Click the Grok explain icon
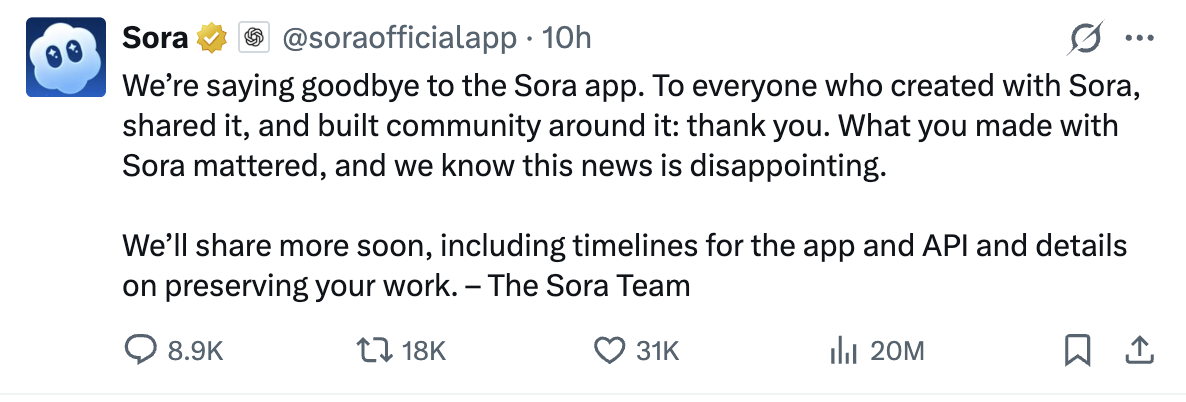 1085,39
